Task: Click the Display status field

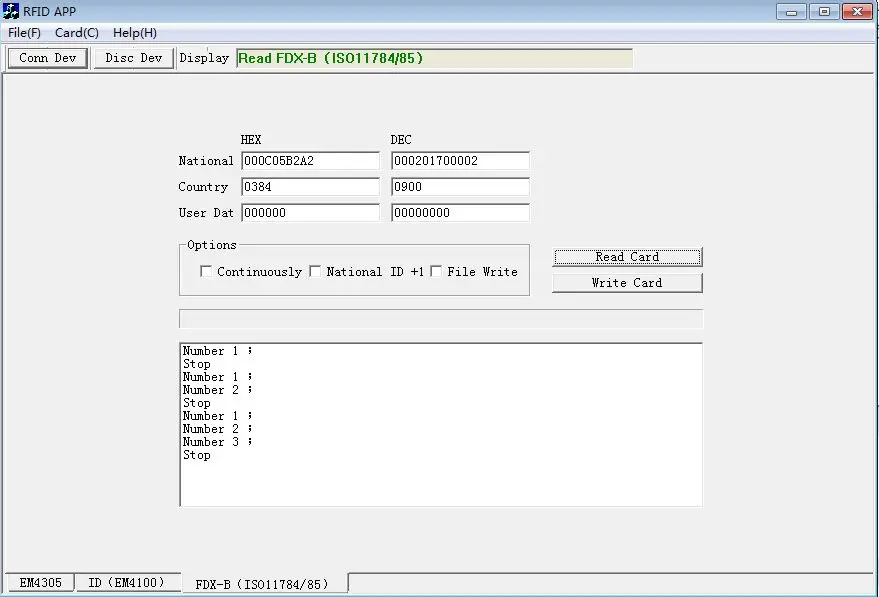Action: [435, 58]
